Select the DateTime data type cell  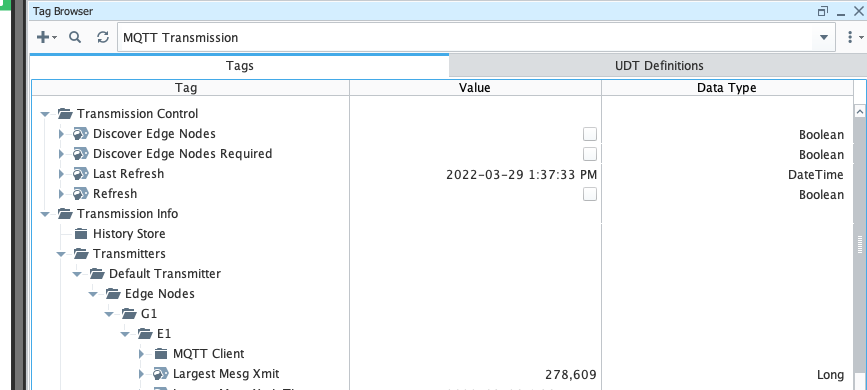tap(816, 175)
